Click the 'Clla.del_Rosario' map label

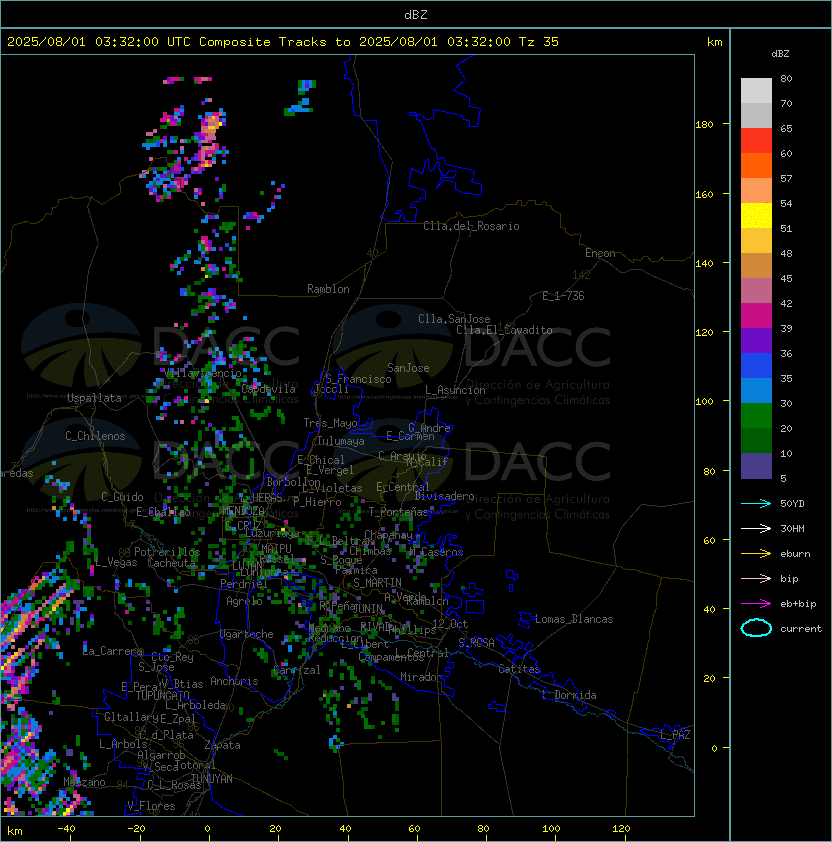(x=471, y=226)
